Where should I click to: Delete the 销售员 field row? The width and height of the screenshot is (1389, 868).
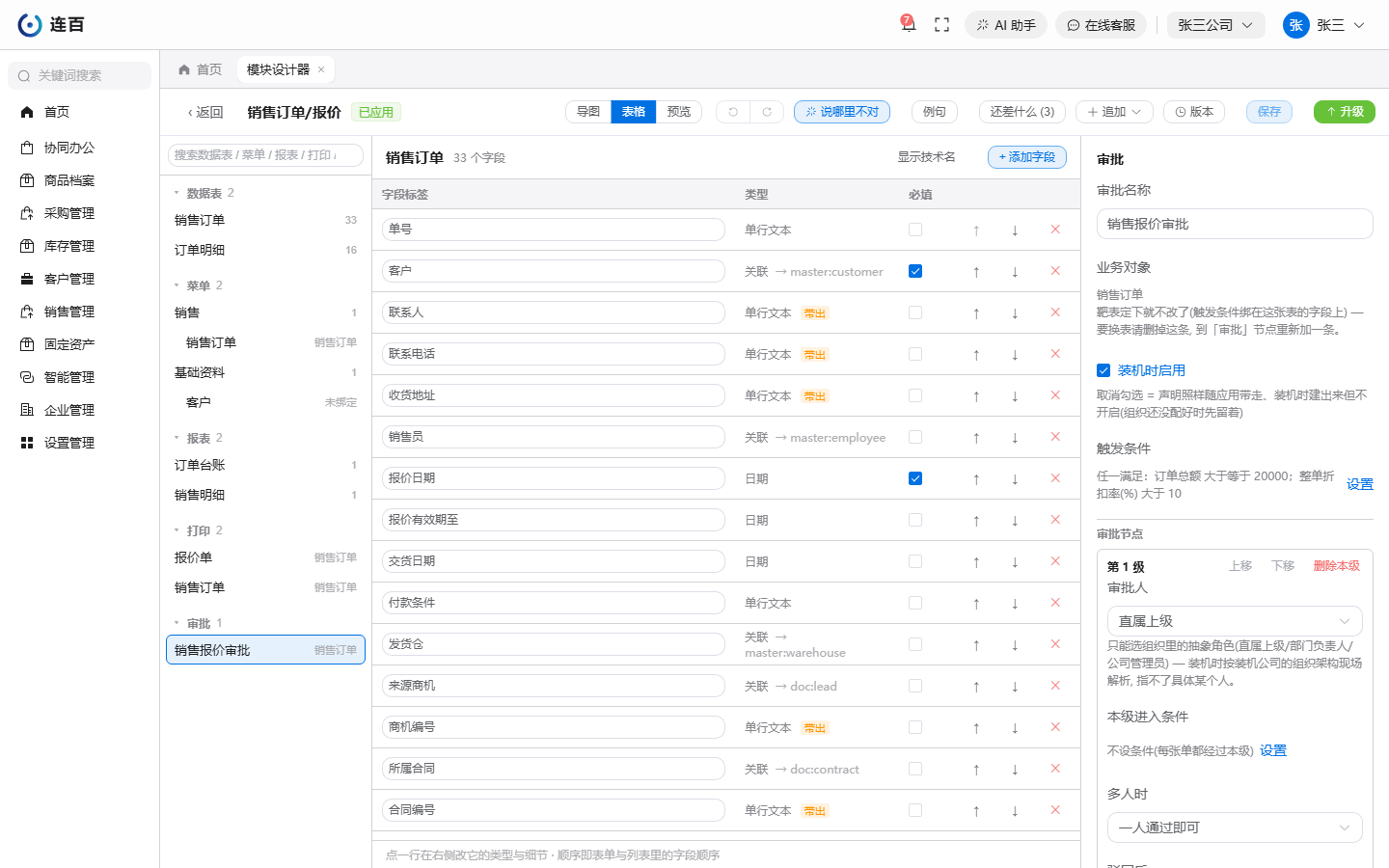1055,437
